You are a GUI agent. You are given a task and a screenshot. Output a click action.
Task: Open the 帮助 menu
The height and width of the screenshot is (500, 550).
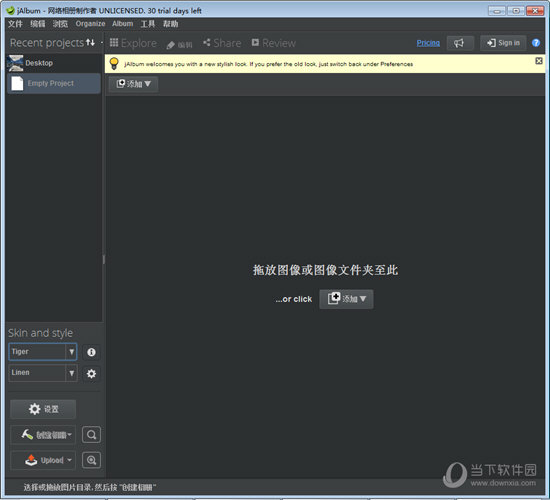[x=170, y=24]
